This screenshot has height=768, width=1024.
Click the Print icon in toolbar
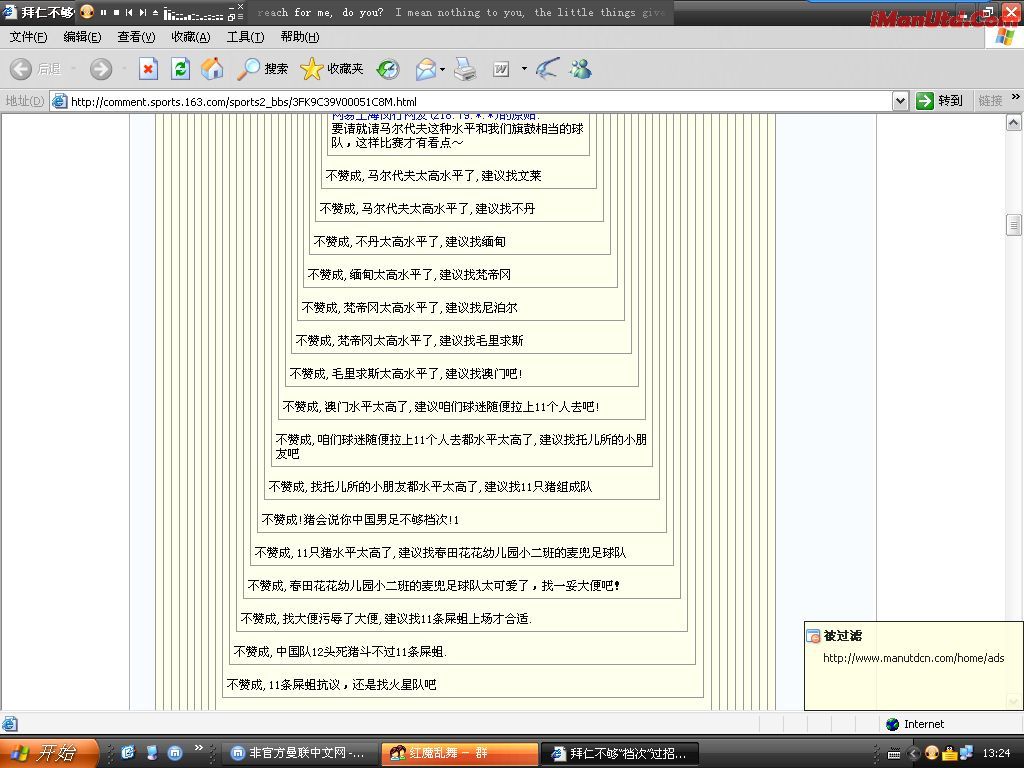(x=465, y=69)
